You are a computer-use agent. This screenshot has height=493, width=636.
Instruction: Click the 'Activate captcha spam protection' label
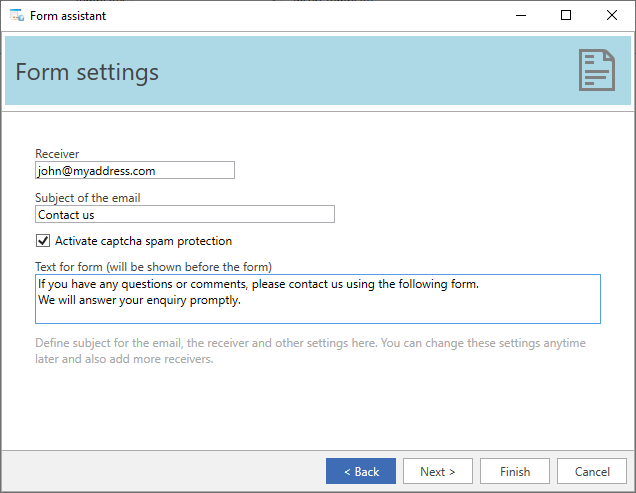144,241
